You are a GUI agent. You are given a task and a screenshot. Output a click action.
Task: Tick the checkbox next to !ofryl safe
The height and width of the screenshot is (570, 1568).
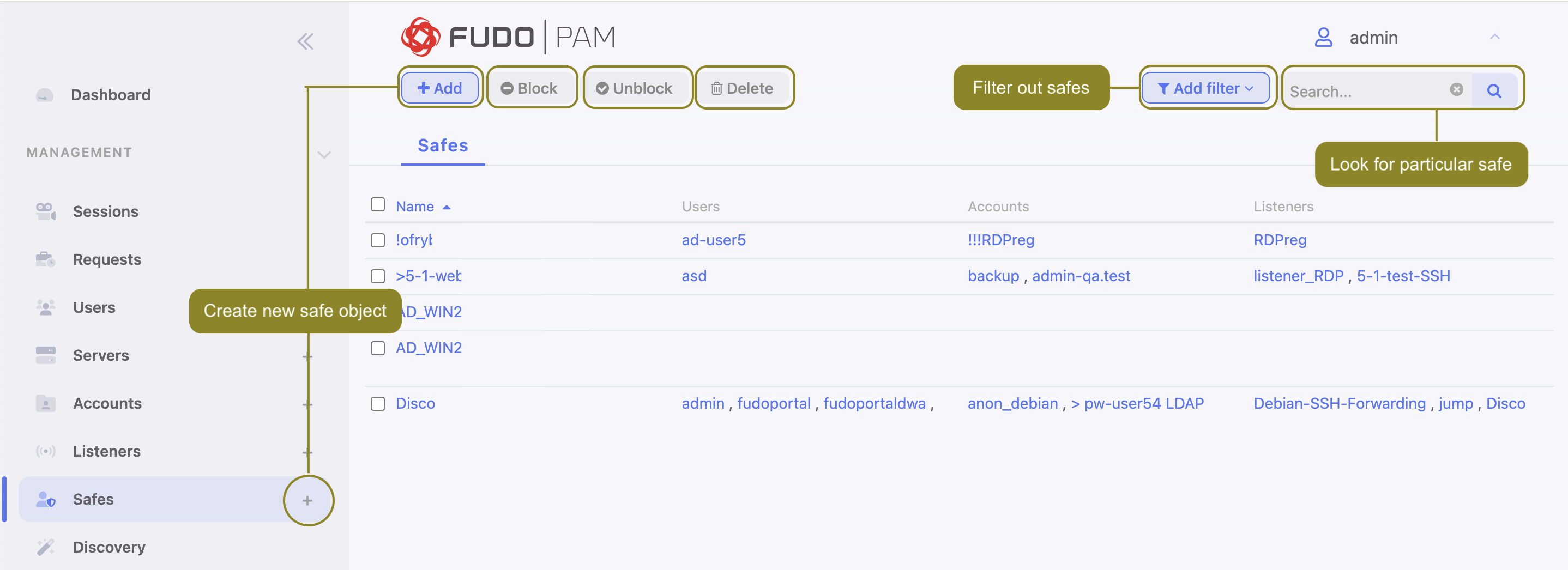pyautogui.click(x=377, y=240)
